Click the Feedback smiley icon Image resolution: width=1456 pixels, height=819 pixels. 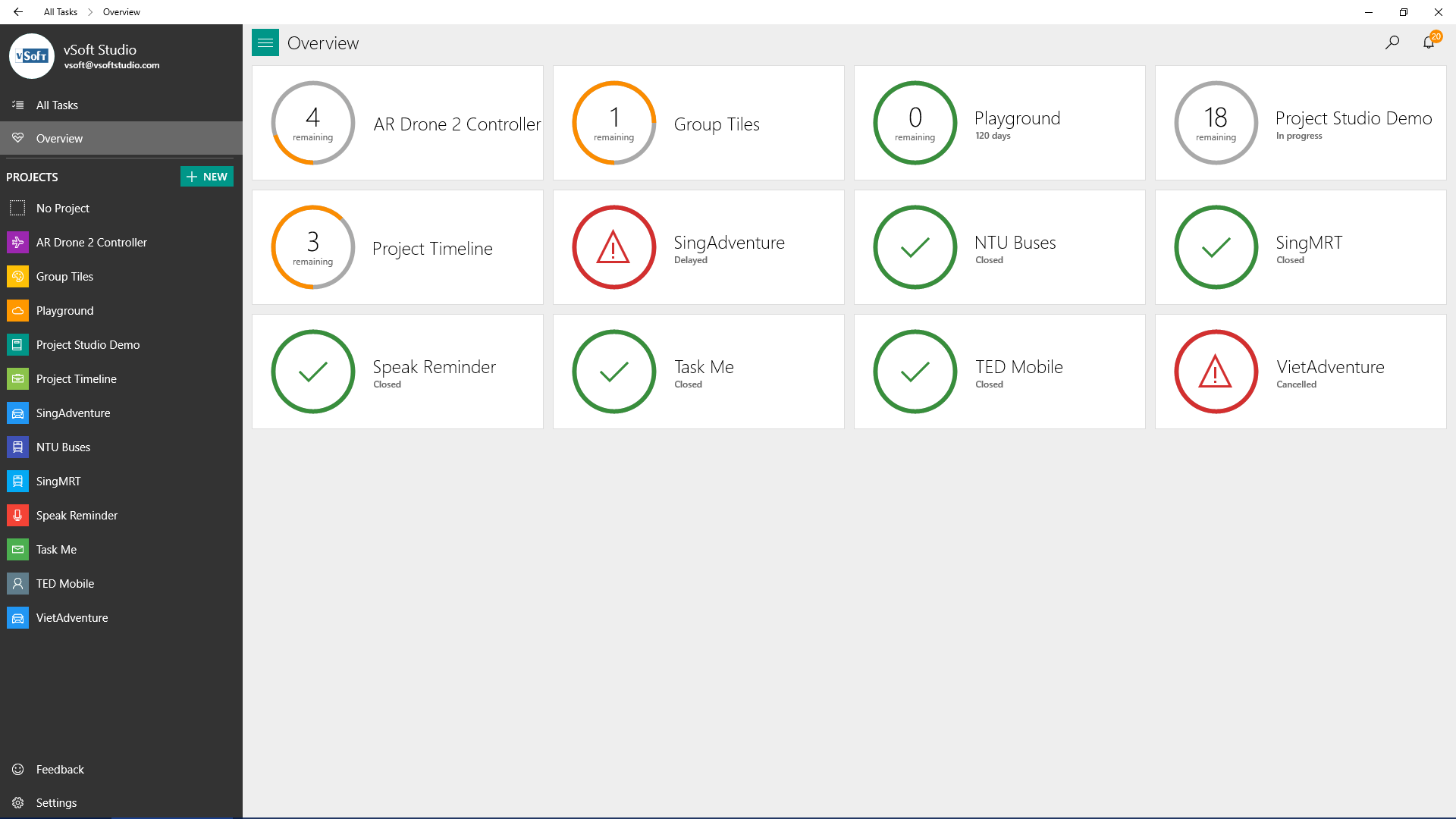click(x=17, y=770)
